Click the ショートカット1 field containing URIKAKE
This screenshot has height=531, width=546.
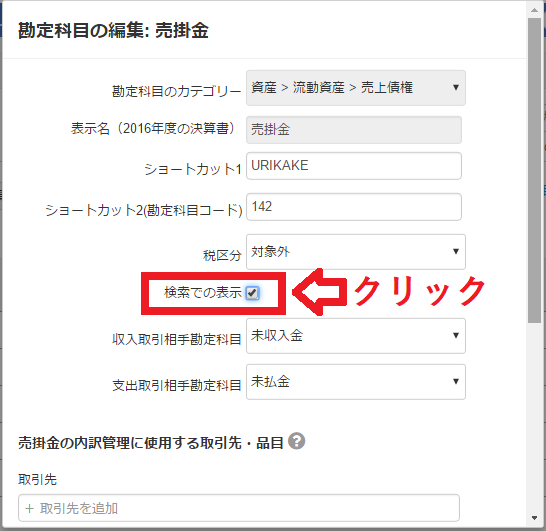(x=354, y=166)
